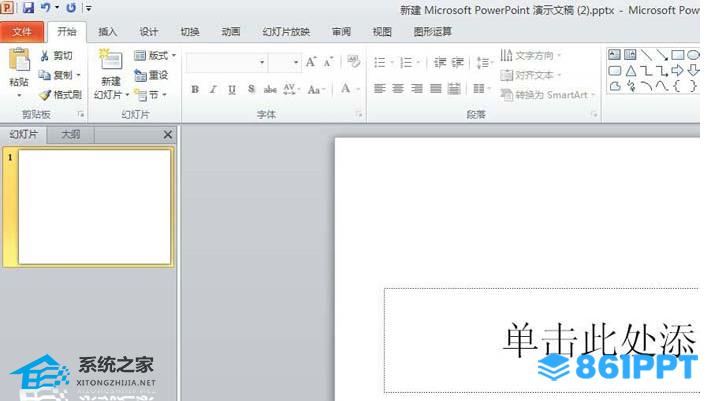Open the 视图 ribbon tab

382,32
